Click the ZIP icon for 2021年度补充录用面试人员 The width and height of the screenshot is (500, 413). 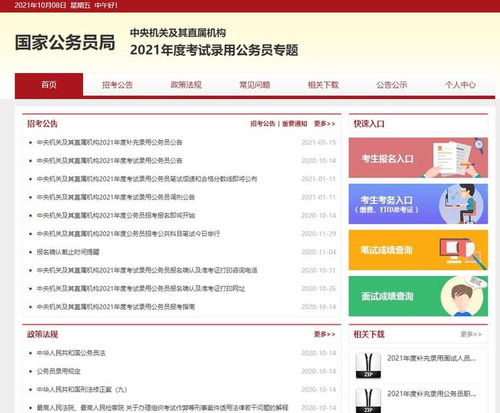(368, 366)
